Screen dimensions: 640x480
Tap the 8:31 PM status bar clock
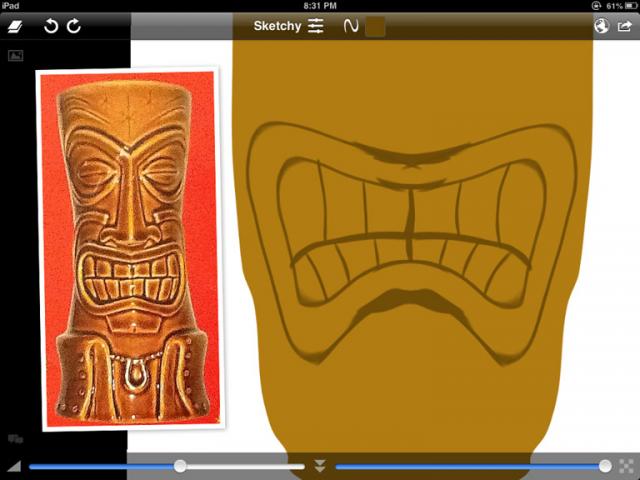point(320,6)
